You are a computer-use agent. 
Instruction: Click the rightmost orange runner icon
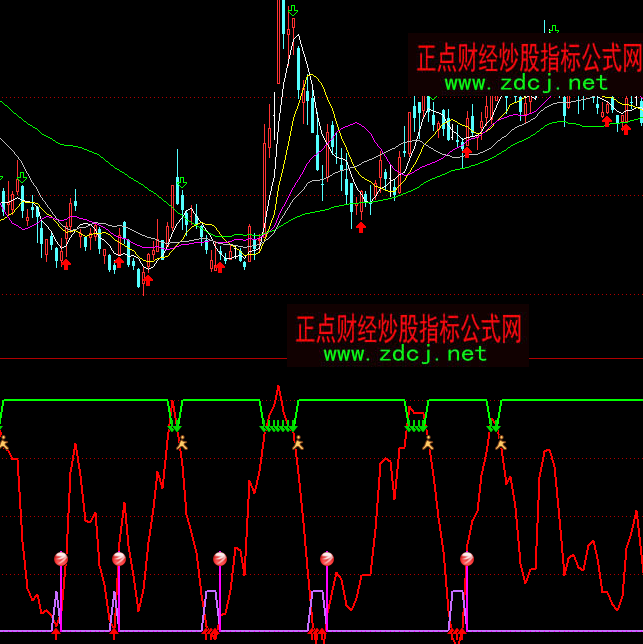501,442
